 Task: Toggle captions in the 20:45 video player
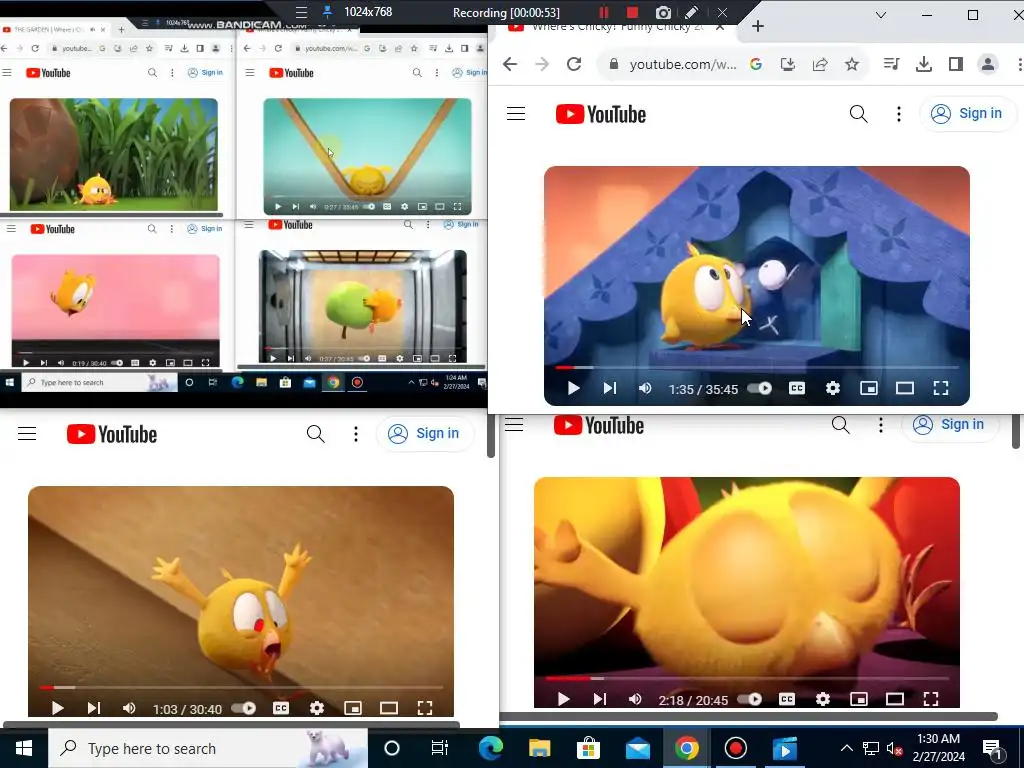pos(787,699)
